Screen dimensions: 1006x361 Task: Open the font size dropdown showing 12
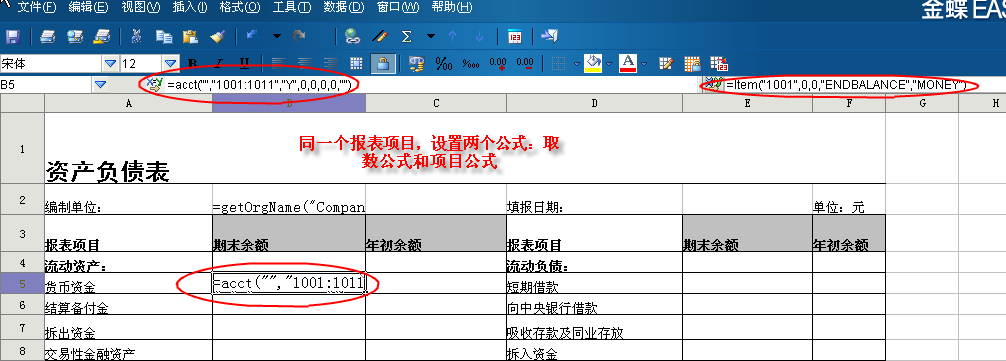click(171, 63)
